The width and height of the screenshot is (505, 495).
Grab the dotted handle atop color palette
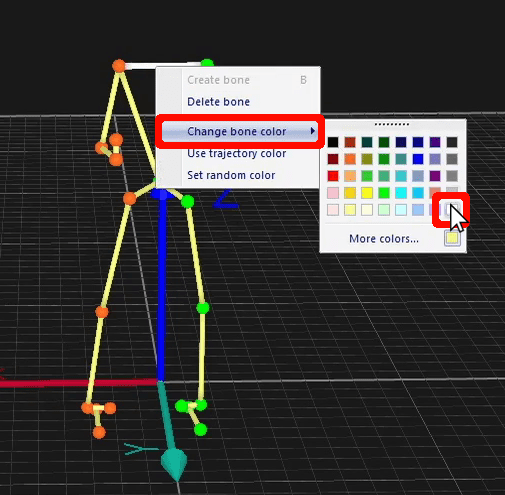coord(392,124)
